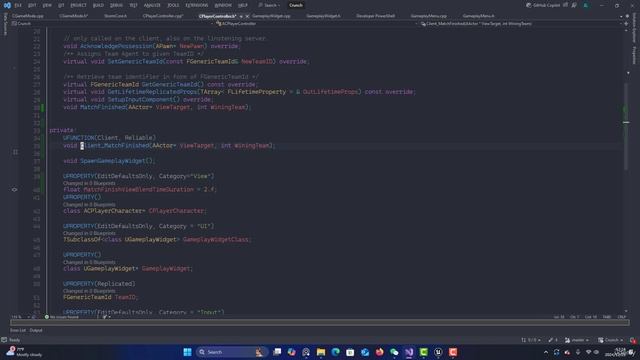The image size is (640, 360).
Task: Switch to the CGameMode.cpp tab
Action: 28,16
